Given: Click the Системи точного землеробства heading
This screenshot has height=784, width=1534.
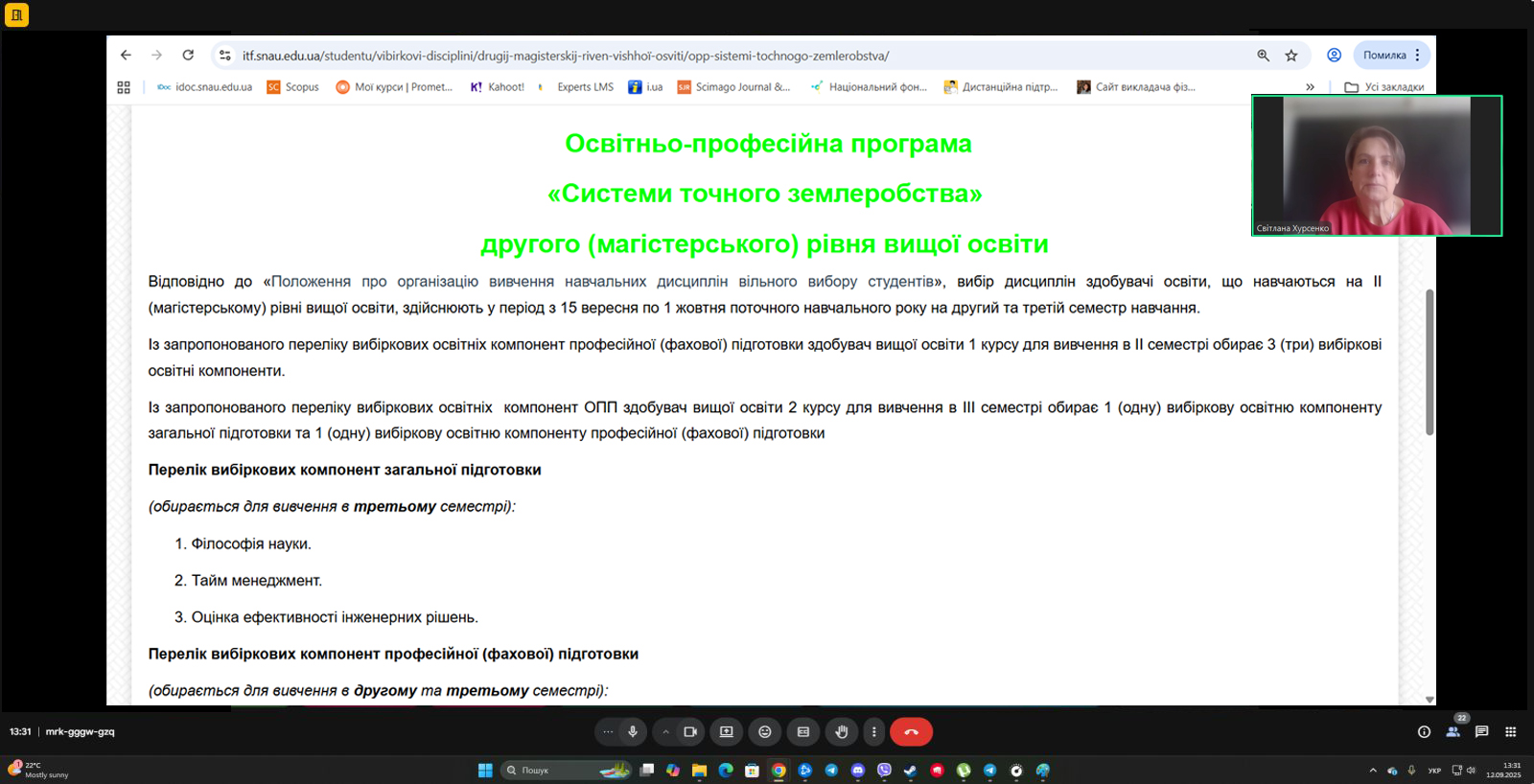Looking at the screenshot, I should pyautogui.click(x=765, y=194).
